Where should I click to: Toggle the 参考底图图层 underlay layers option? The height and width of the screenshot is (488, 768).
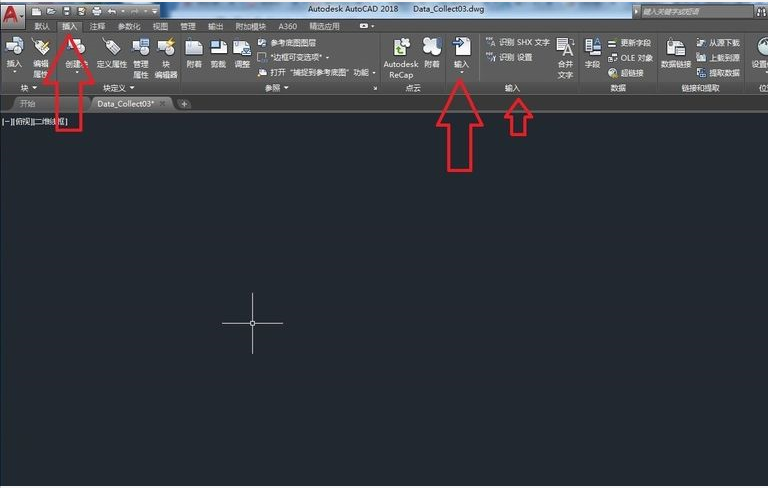(297, 43)
